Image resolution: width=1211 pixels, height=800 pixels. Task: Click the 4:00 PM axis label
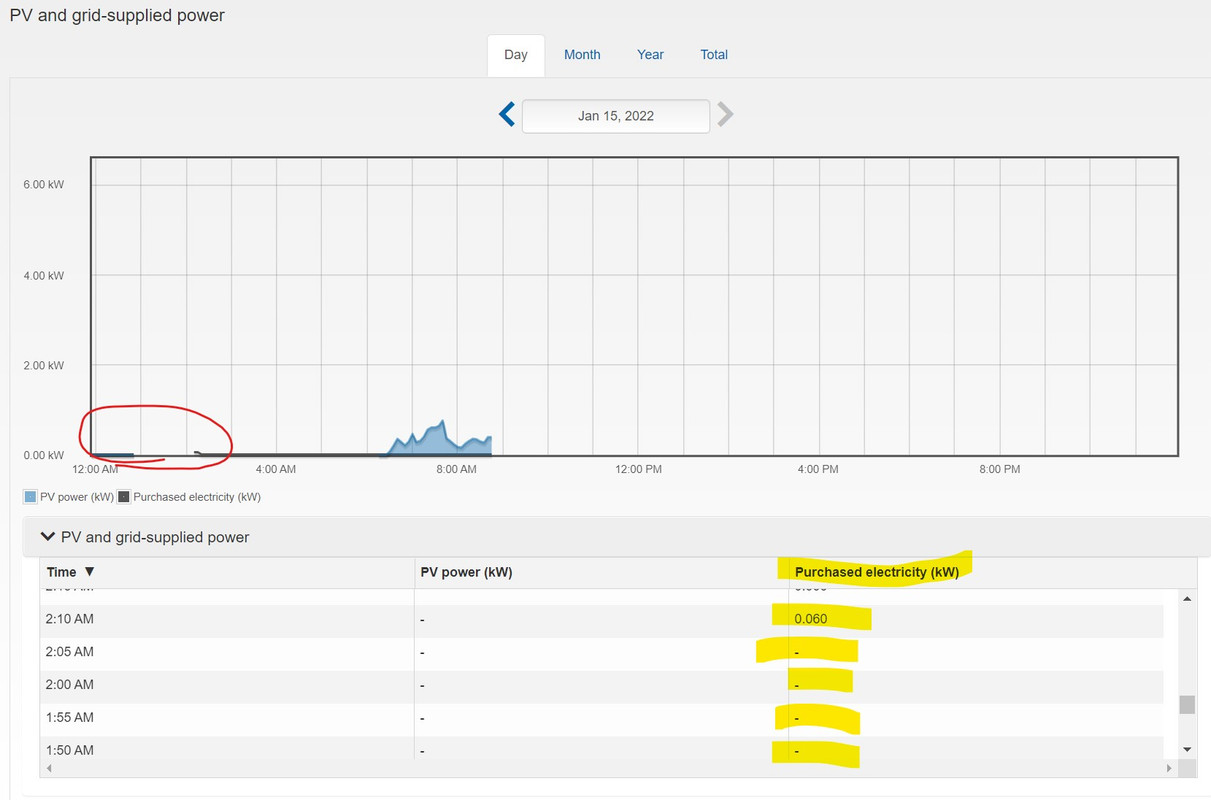818,469
